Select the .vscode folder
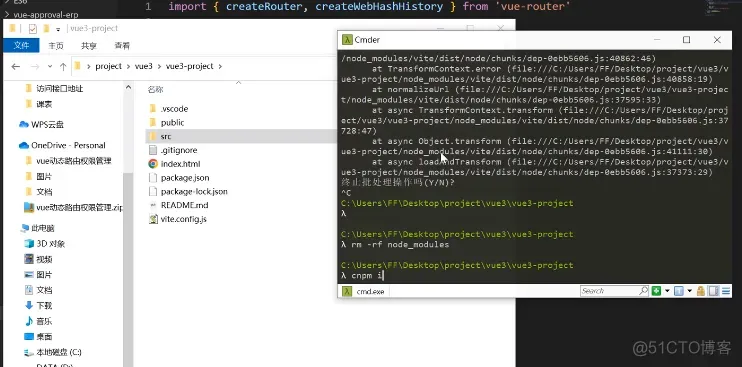 [x=174, y=109]
